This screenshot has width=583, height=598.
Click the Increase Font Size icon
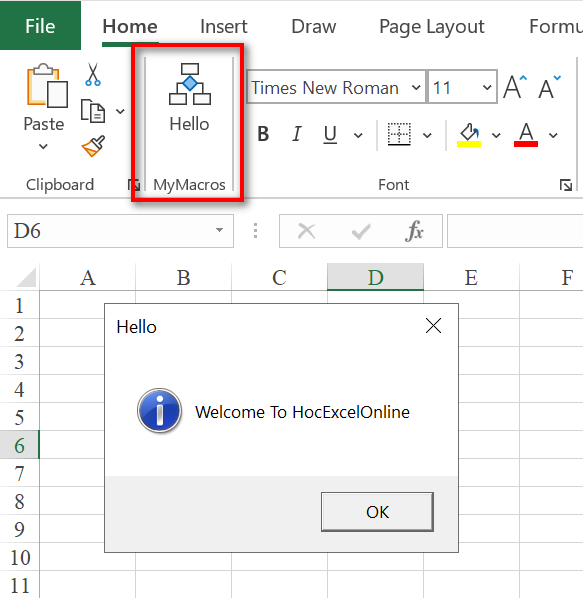pyautogui.click(x=515, y=87)
